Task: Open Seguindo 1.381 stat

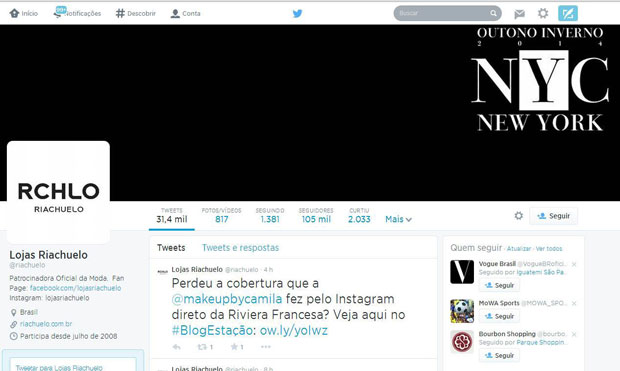Action: coord(270,216)
